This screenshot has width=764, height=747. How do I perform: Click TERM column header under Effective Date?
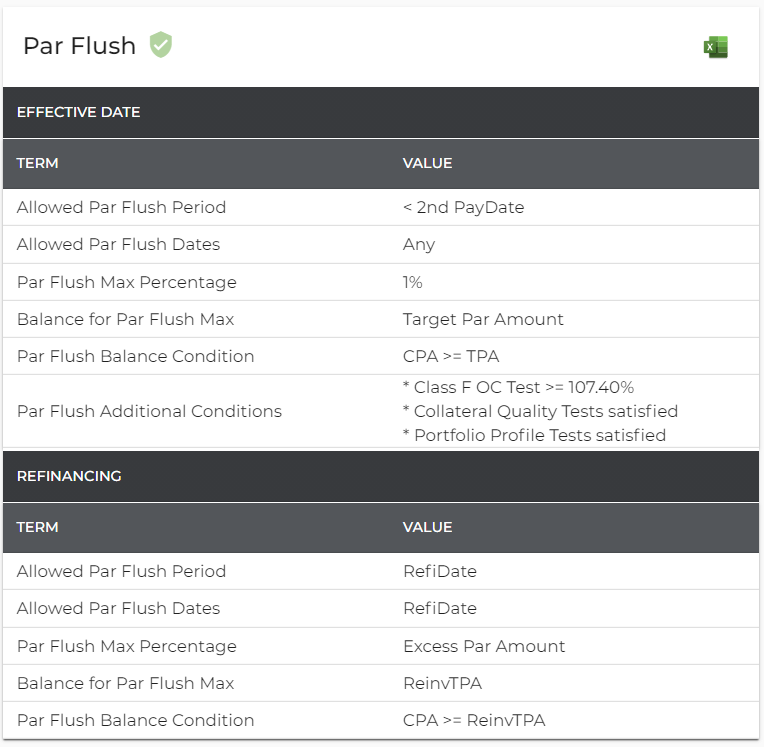pyautogui.click(x=38, y=163)
